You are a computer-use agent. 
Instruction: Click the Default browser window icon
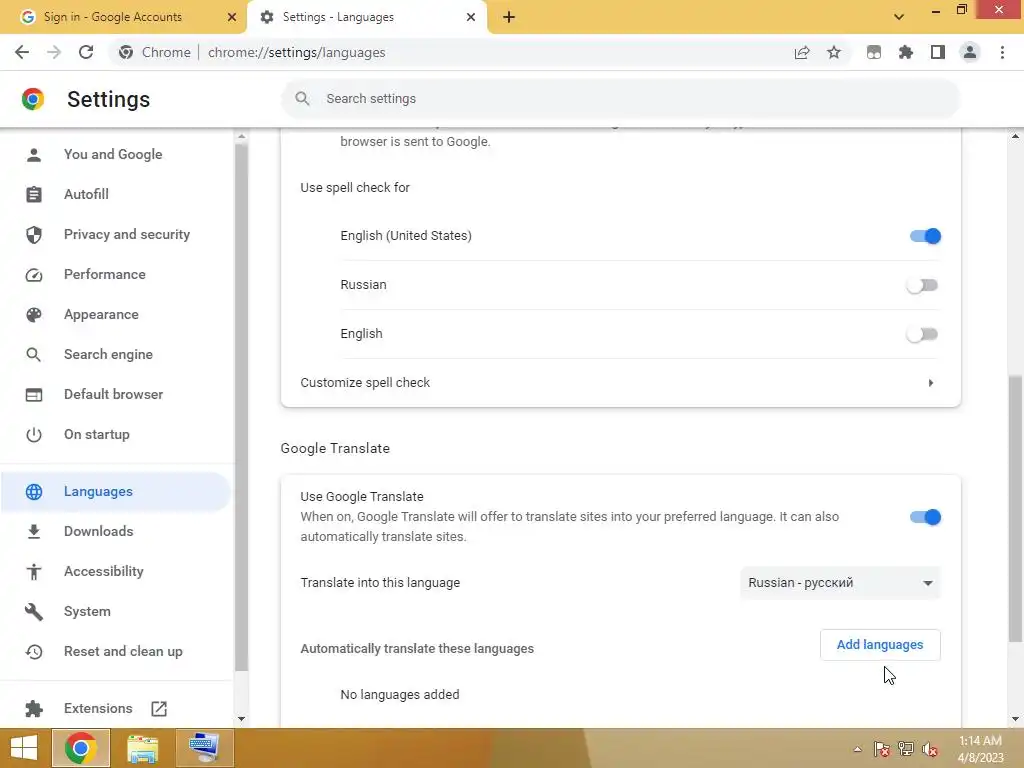coord(34,394)
